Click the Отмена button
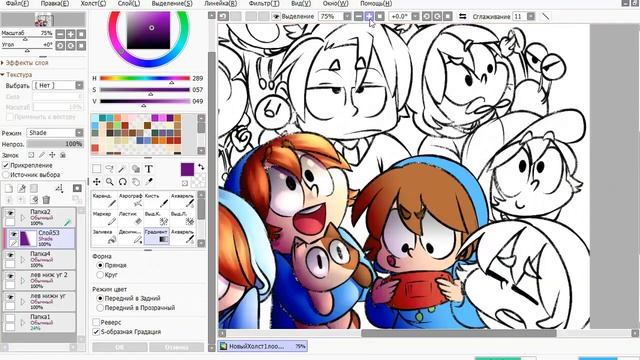Viewport: 640px width, 360px height. tap(176, 347)
